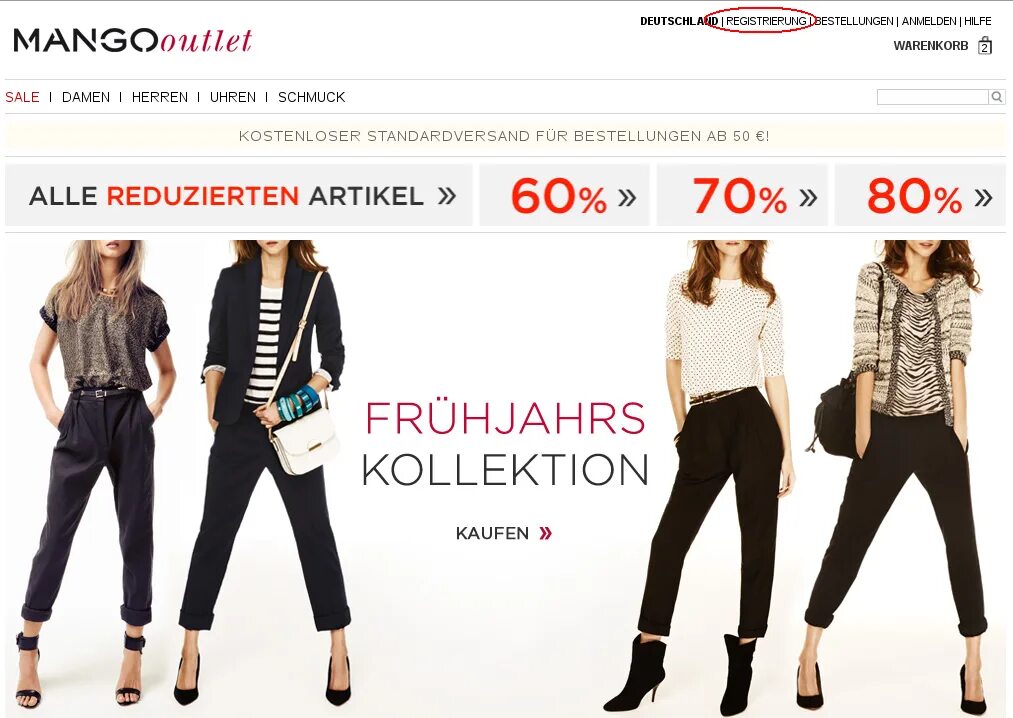Screen dimensions: 1013x718
Task: Open BESTELLUNGEN orders link
Action: pos(854,21)
